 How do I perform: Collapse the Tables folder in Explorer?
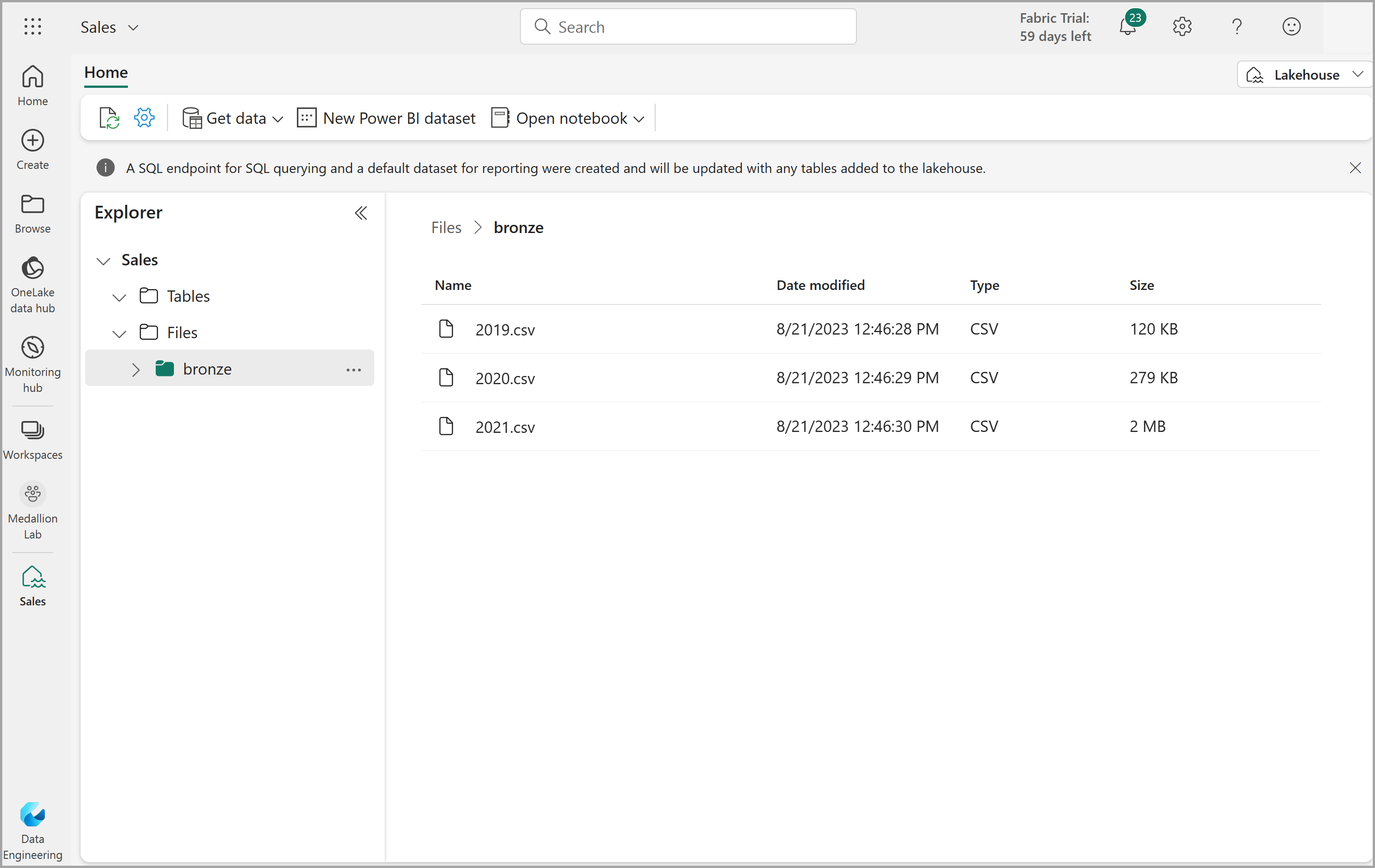(119, 295)
